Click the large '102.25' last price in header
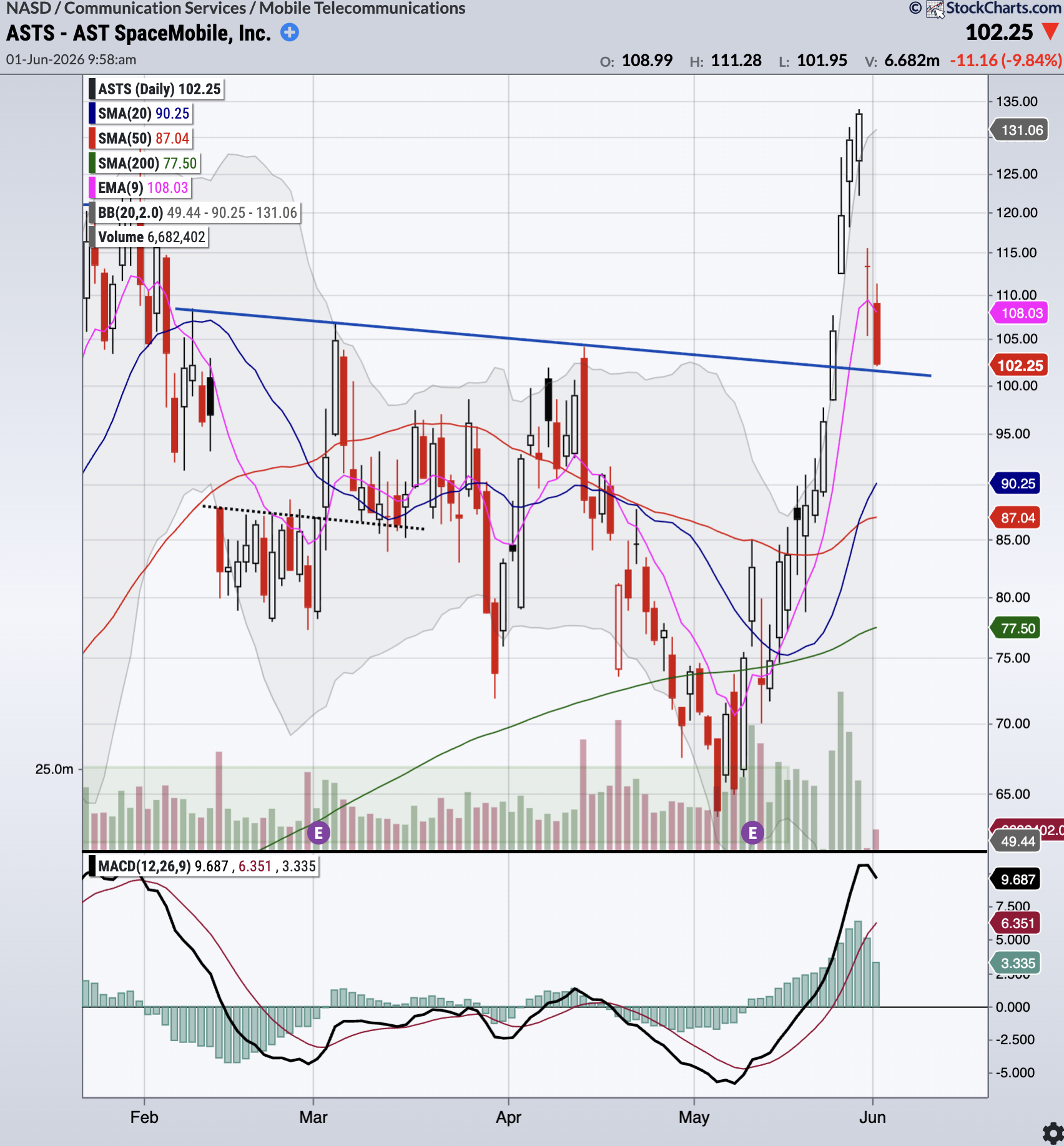Screen dimensions: 1064x1146 pos(999,32)
